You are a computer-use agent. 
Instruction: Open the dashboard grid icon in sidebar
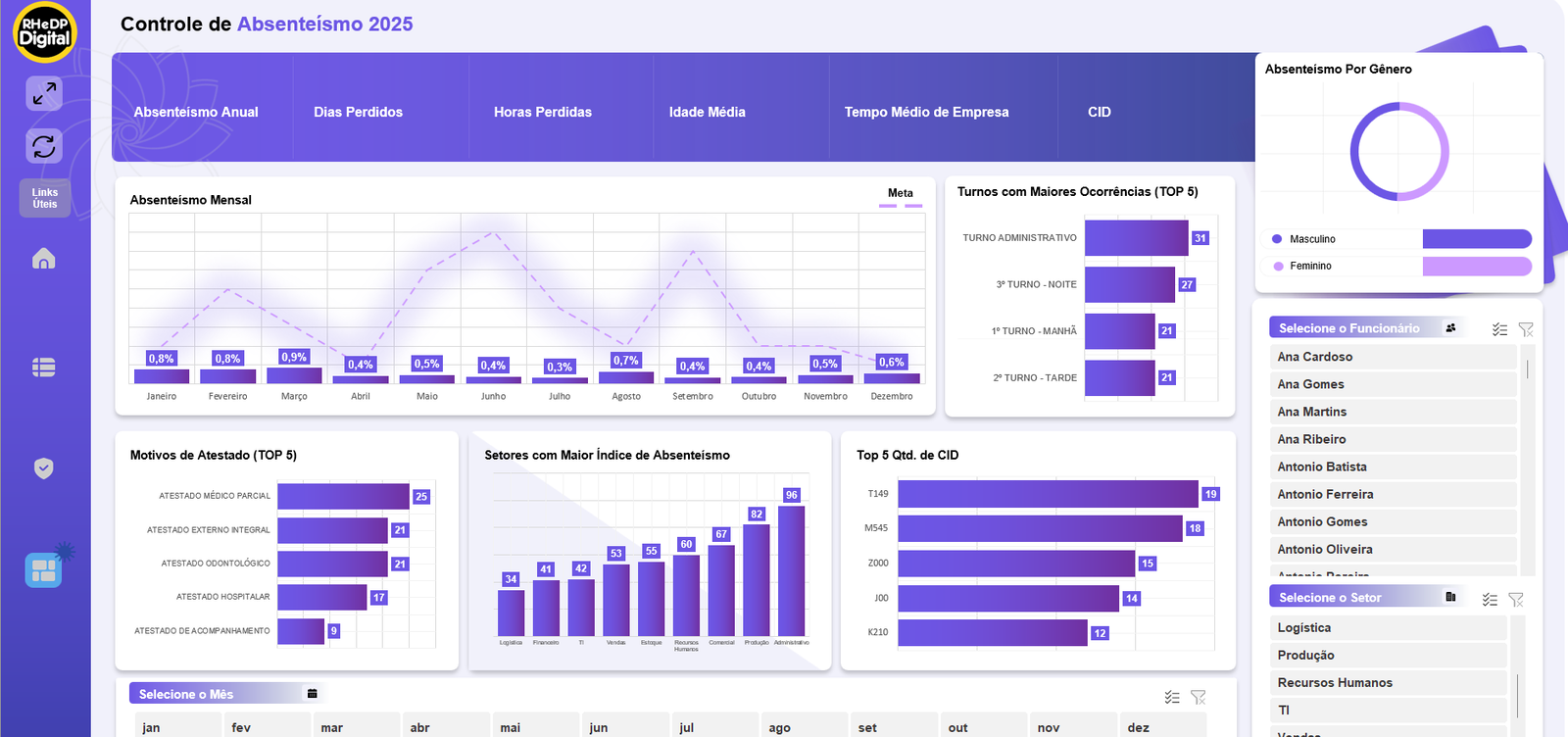44,569
